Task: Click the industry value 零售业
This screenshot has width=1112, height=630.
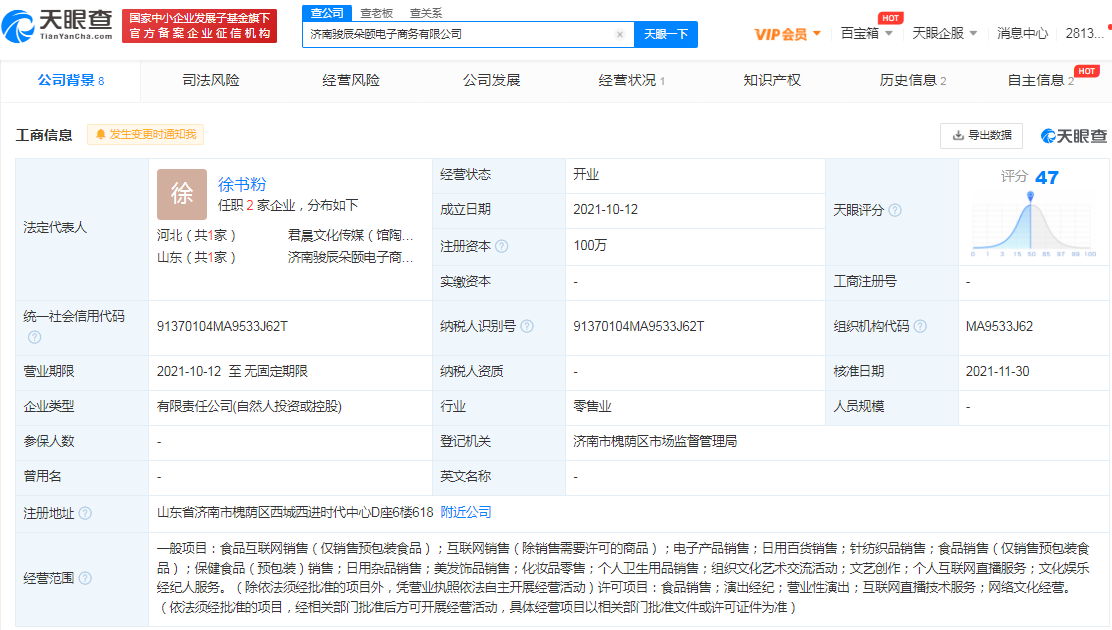Action: pos(592,407)
